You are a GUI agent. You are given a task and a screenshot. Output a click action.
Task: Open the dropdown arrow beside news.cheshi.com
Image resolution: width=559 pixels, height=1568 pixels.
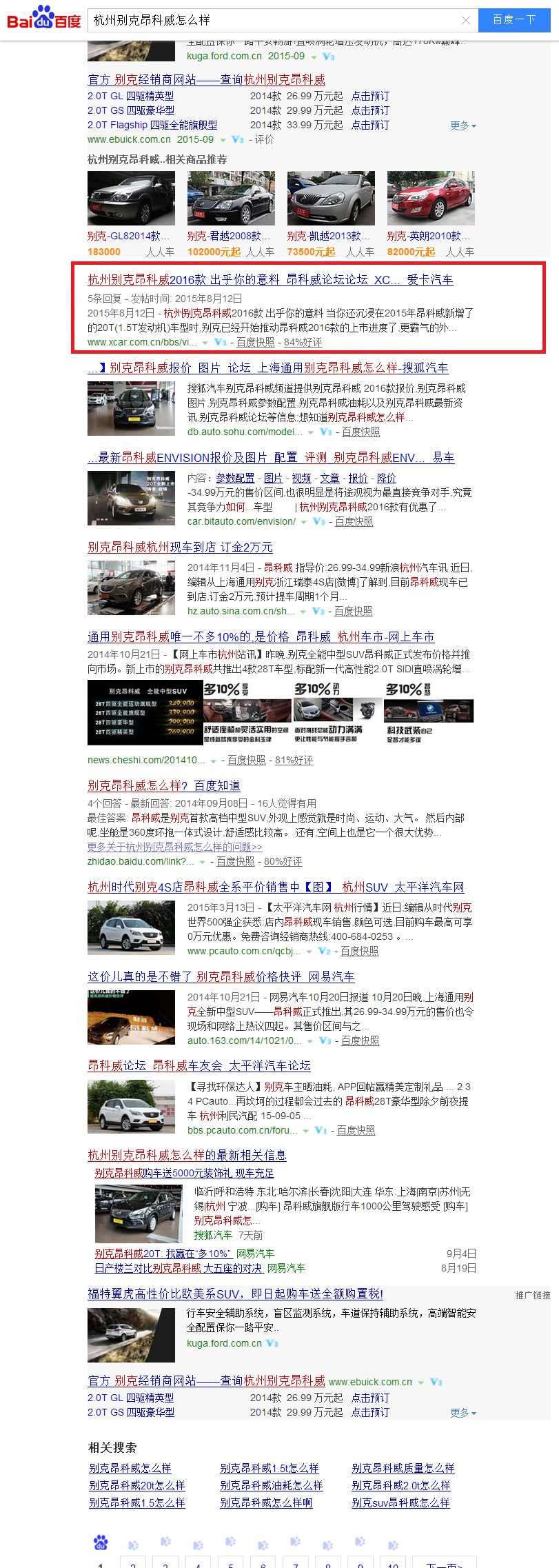[x=214, y=761]
